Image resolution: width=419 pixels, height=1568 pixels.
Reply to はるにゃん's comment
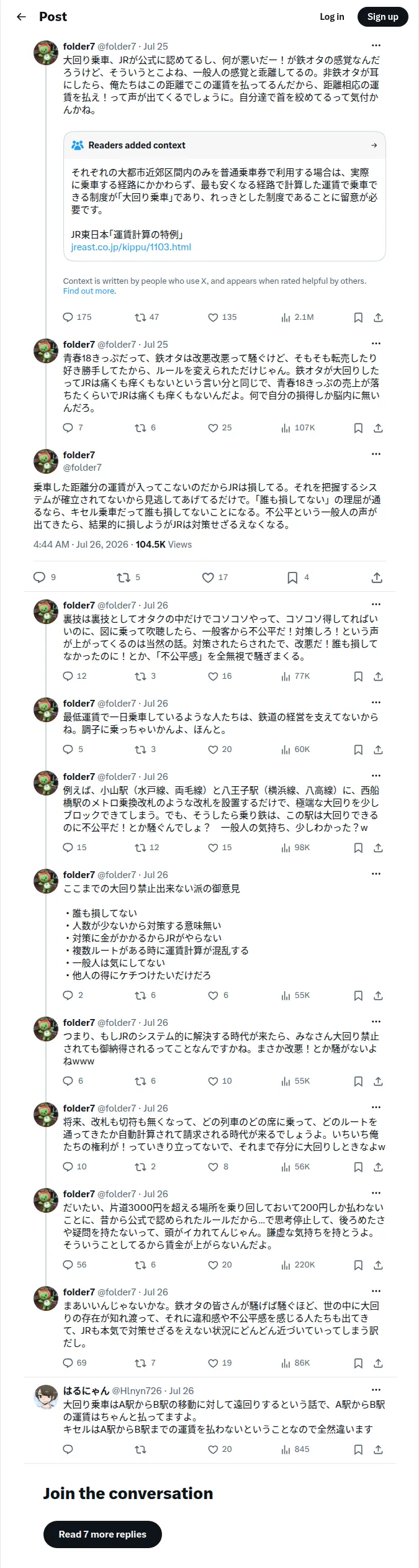click(68, 1449)
